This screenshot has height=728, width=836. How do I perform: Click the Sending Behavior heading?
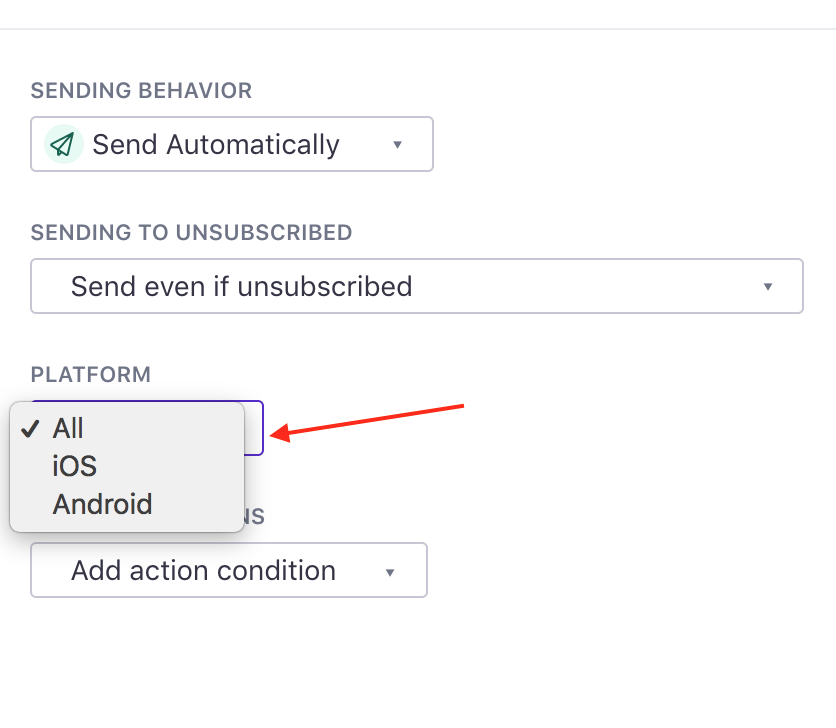tap(141, 91)
